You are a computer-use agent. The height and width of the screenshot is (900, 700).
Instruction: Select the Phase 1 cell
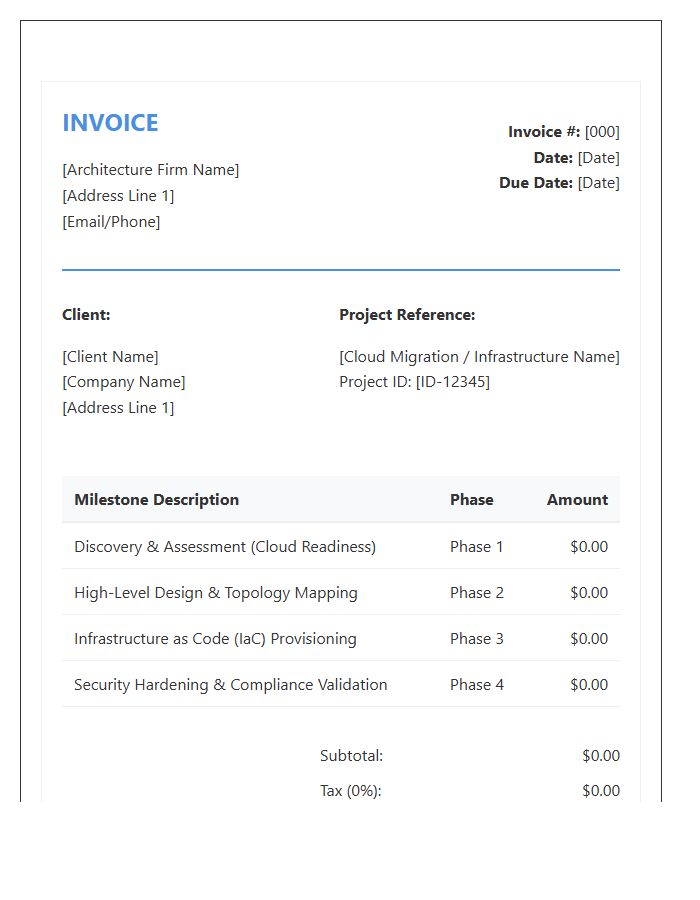coord(476,546)
